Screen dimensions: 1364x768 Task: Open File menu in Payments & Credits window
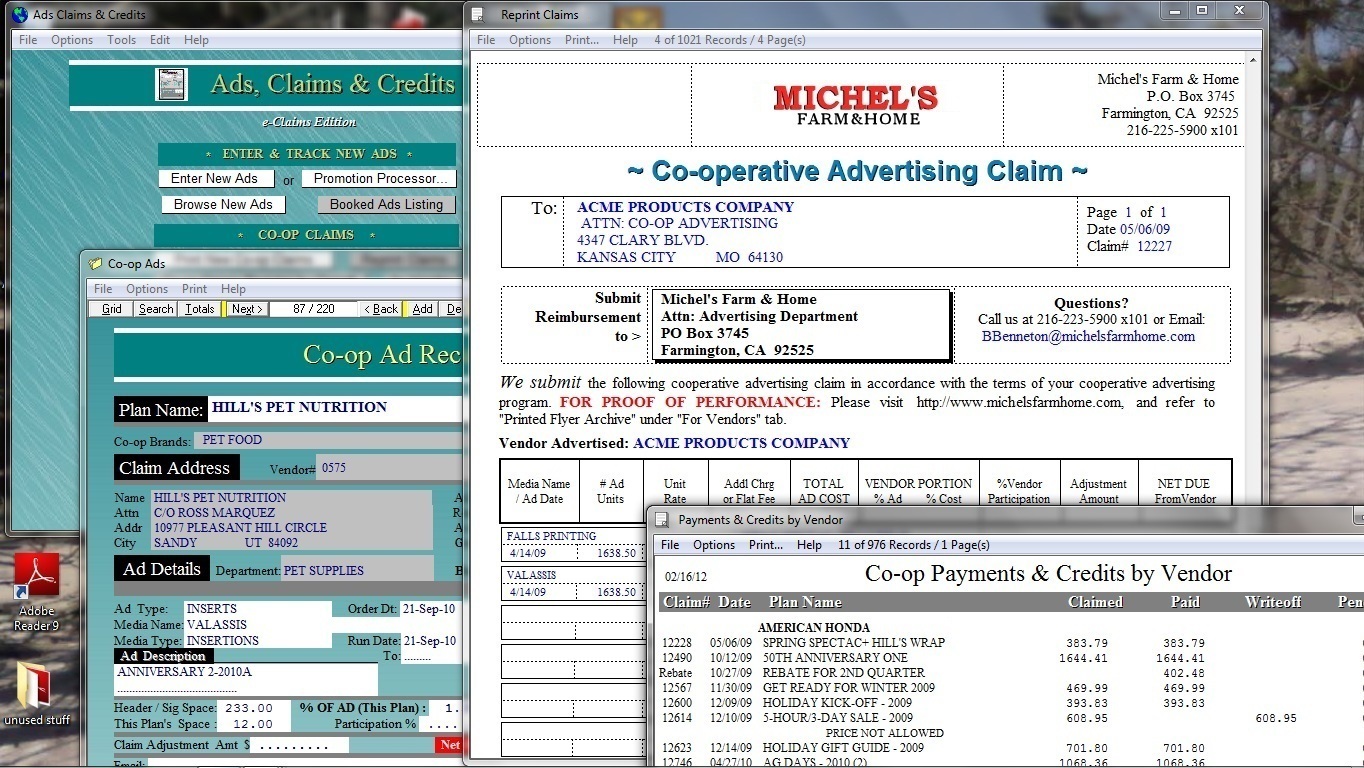(x=670, y=545)
